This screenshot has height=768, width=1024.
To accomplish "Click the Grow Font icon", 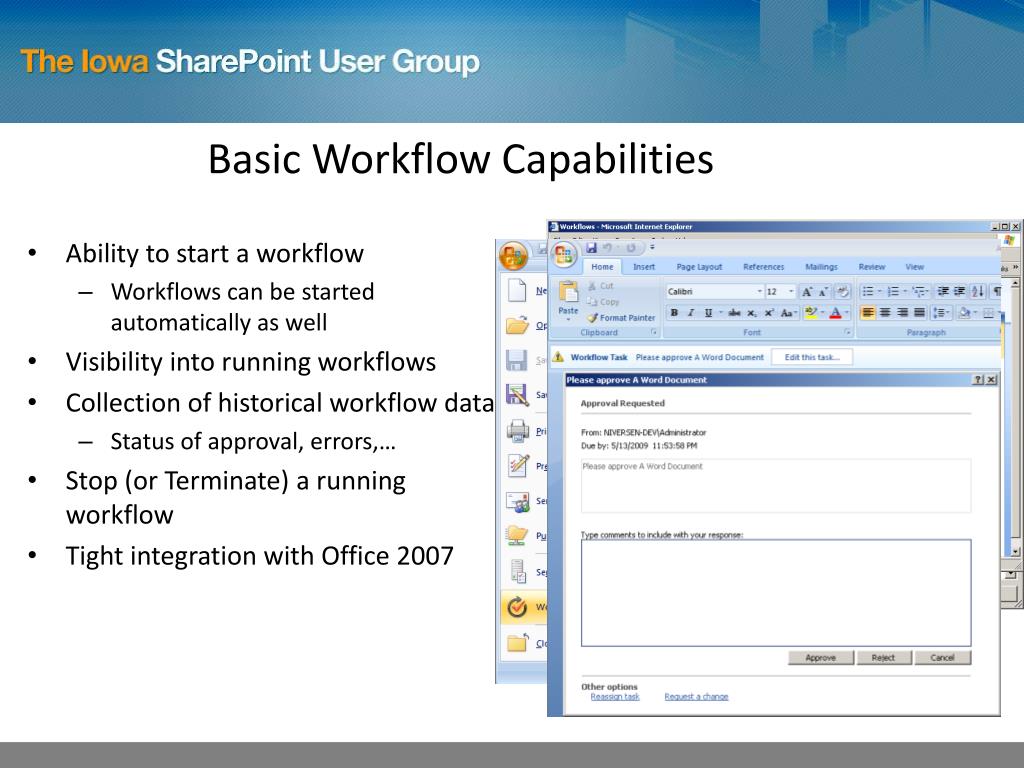I will point(807,291).
